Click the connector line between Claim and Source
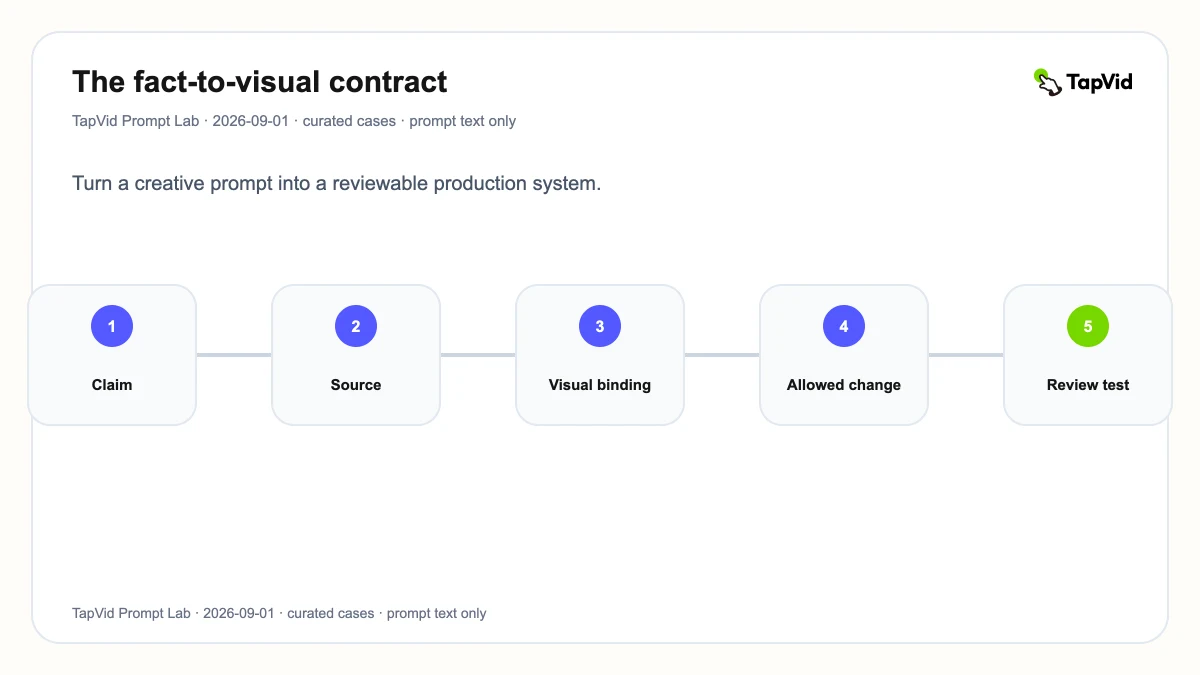This screenshot has width=1200, height=675. point(234,355)
